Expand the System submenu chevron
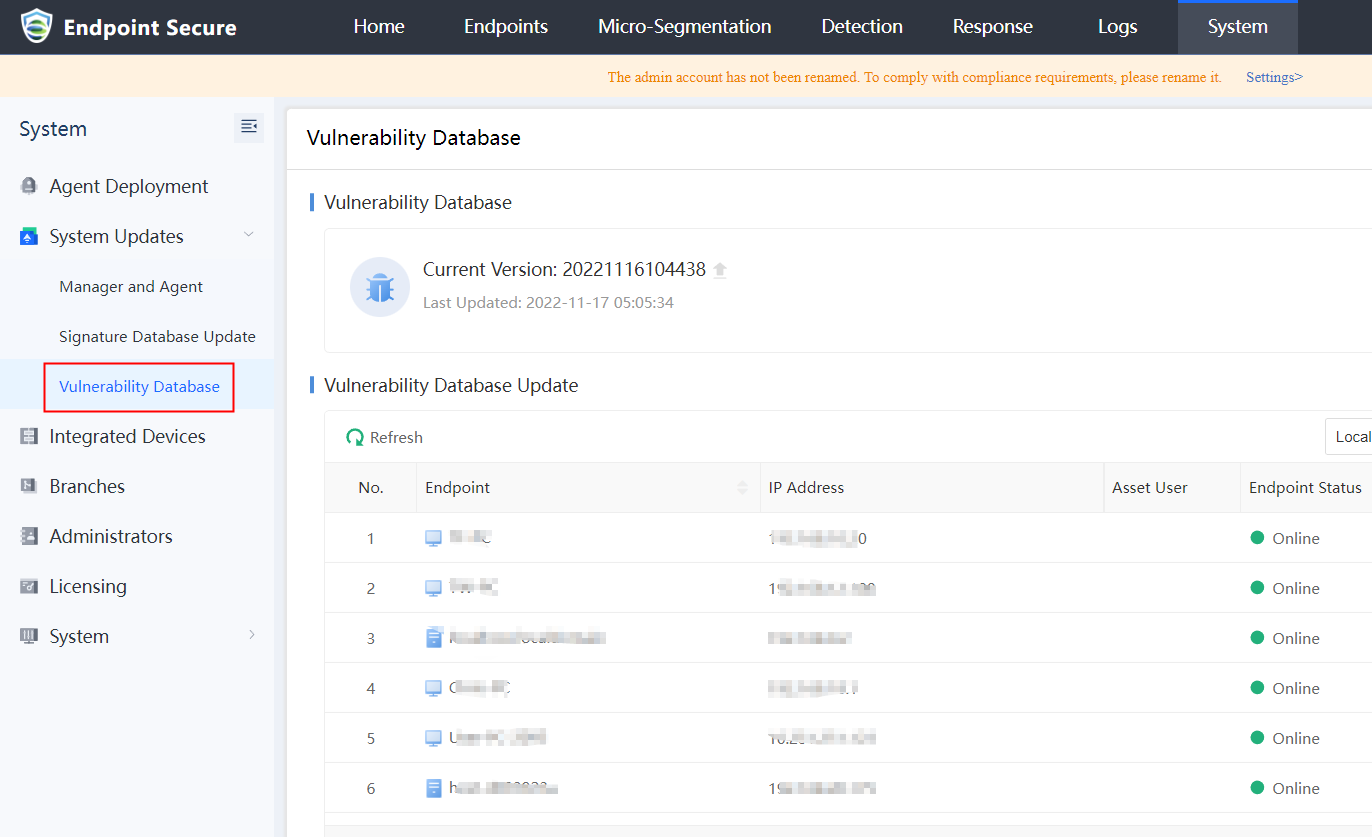 tap(251, 635)
